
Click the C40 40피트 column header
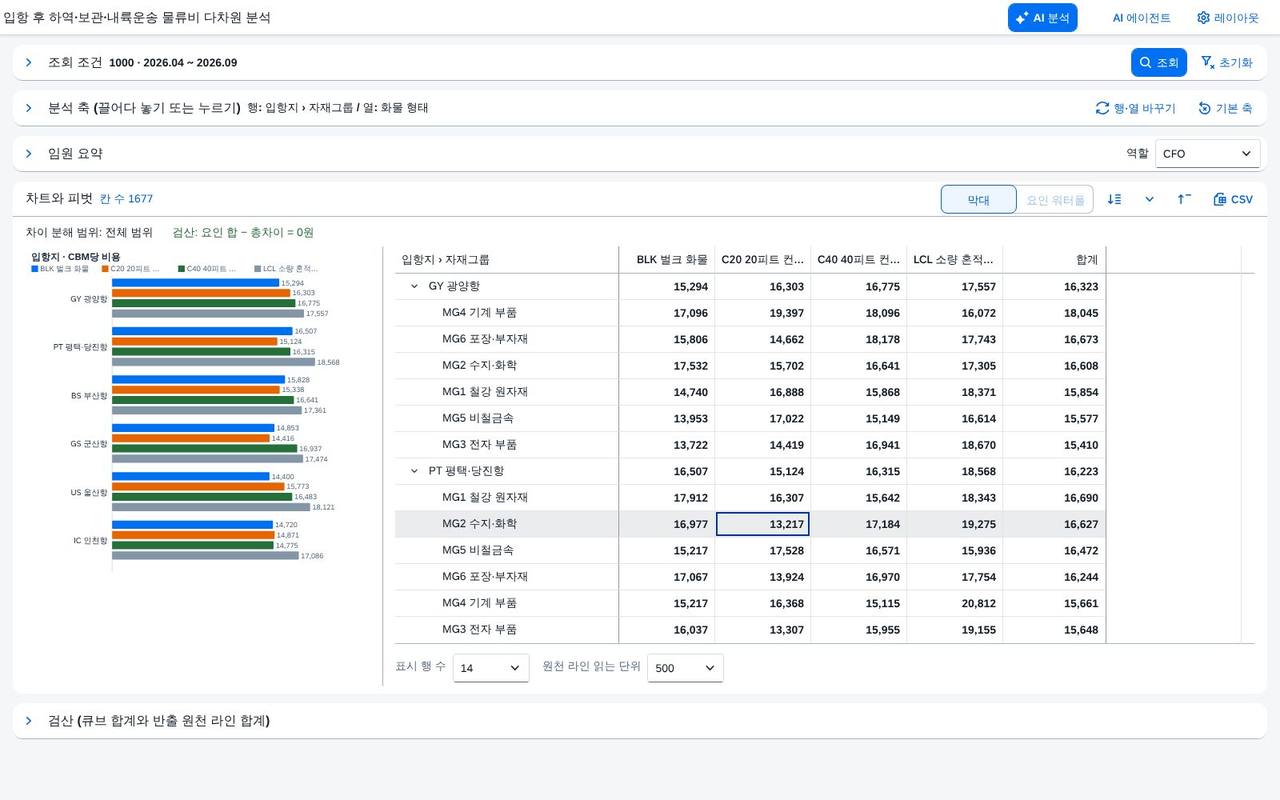859,260
